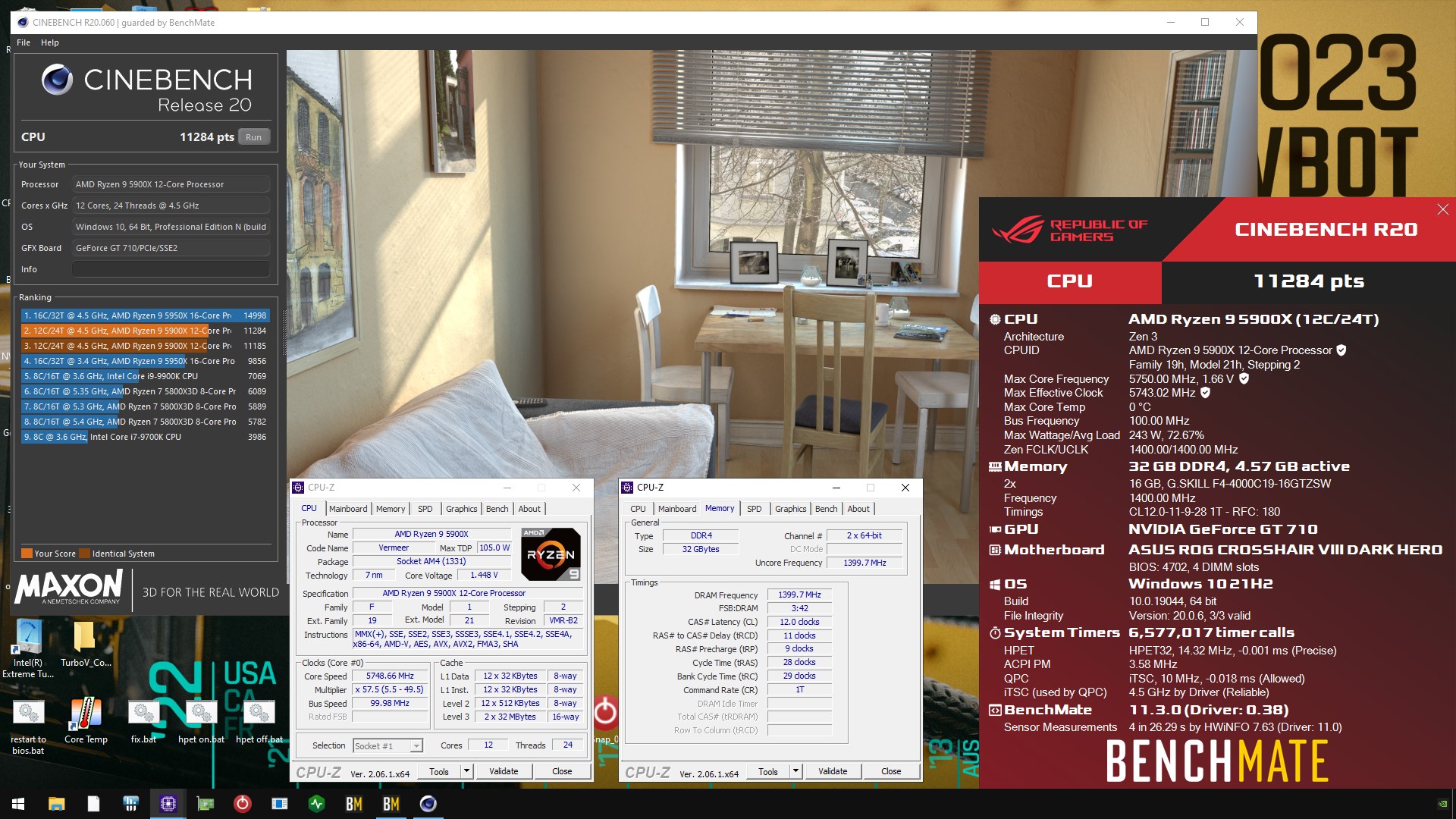Click the System Timers stopwatch icon

(995, 632)
